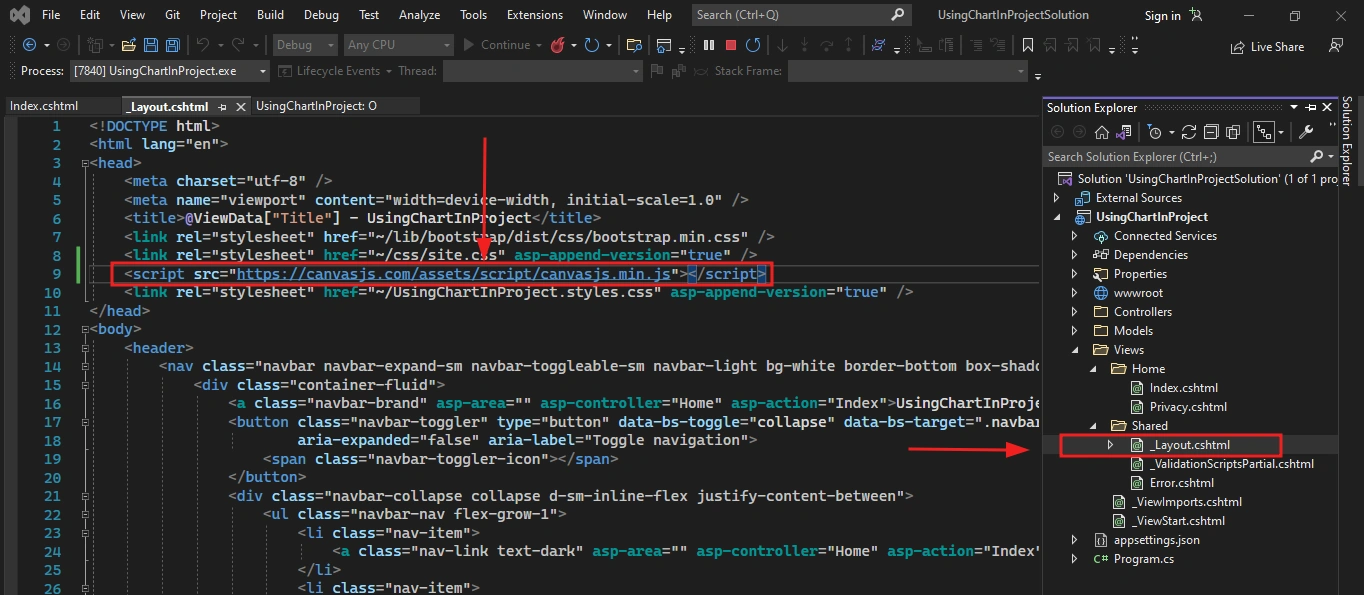Close the _Layout.cshtml tab
Screen dimensions: 1364x595
pos(241,106)
